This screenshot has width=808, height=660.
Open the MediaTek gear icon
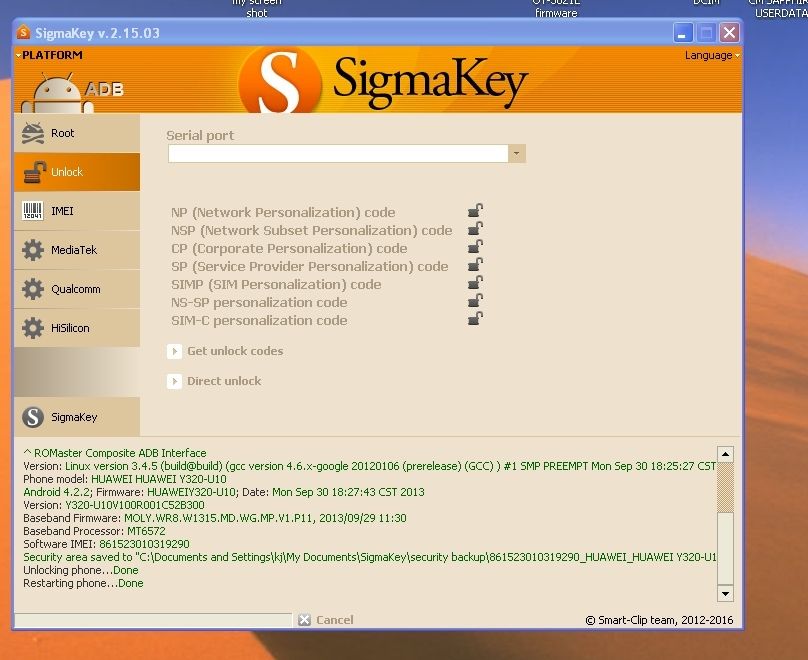click(33, 250)
